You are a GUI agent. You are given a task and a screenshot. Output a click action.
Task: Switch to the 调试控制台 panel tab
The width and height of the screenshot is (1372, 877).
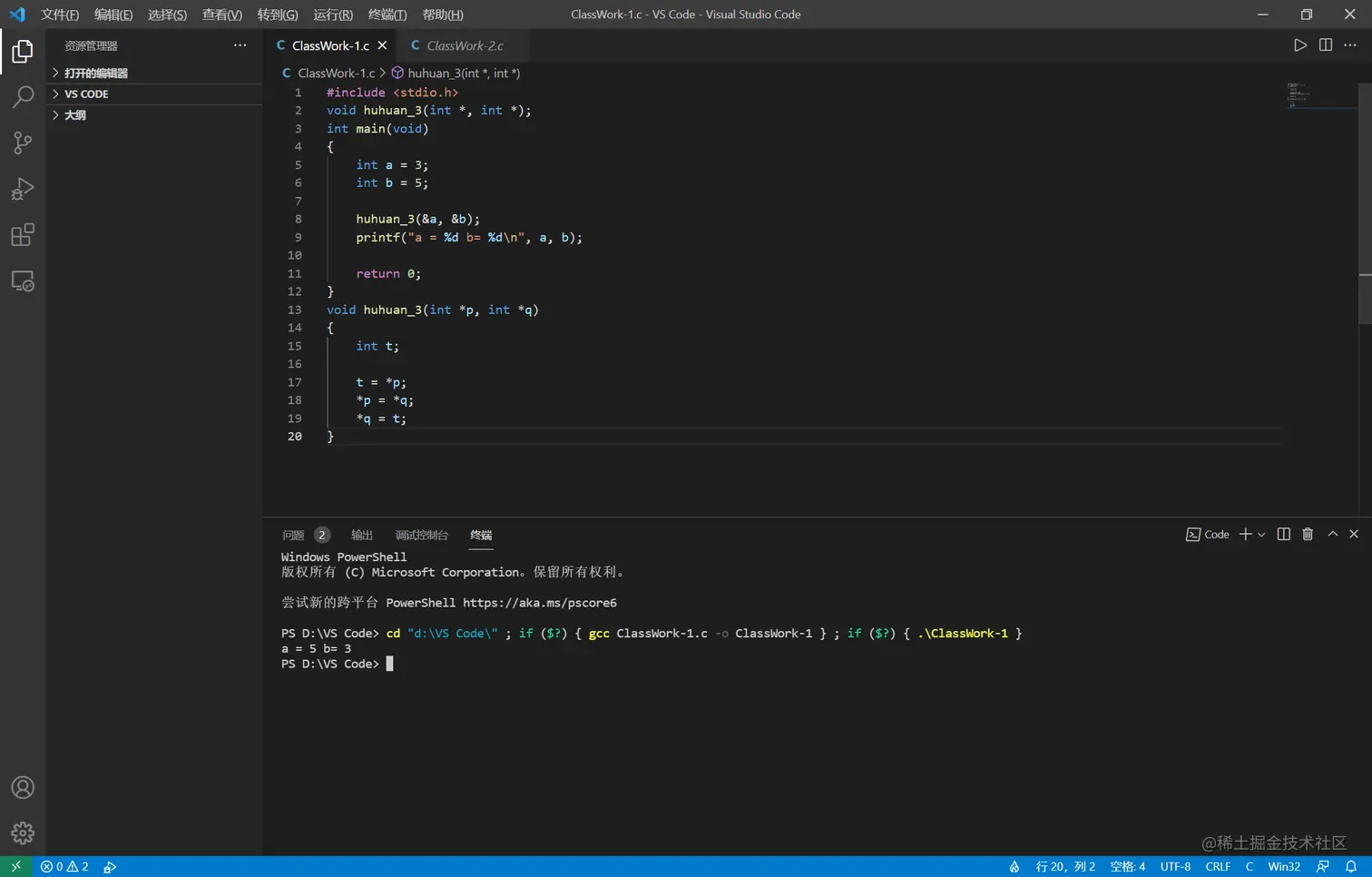tap(422, 535)
